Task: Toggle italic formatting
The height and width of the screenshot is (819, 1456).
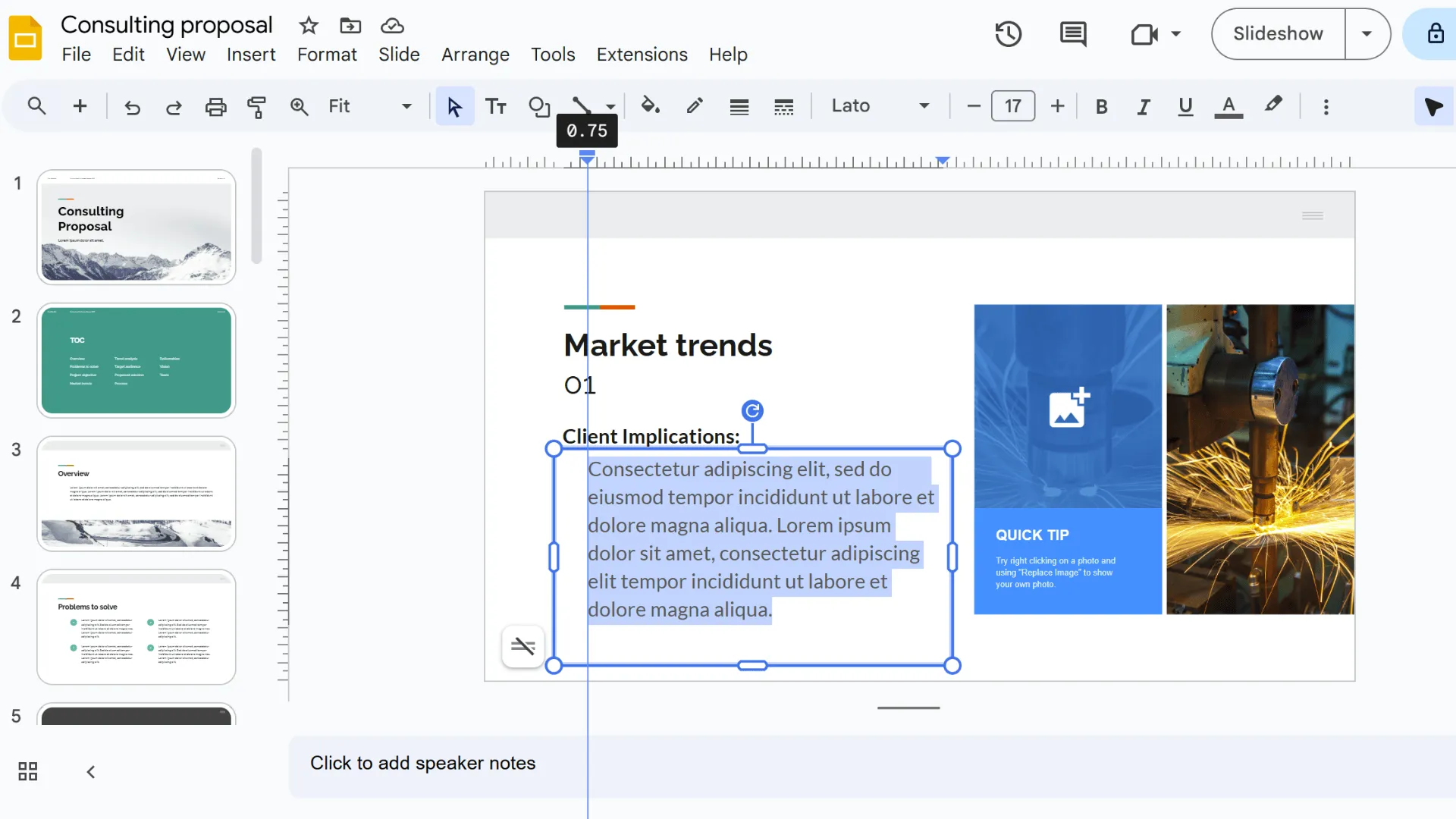Action: tap(1143, 107)
